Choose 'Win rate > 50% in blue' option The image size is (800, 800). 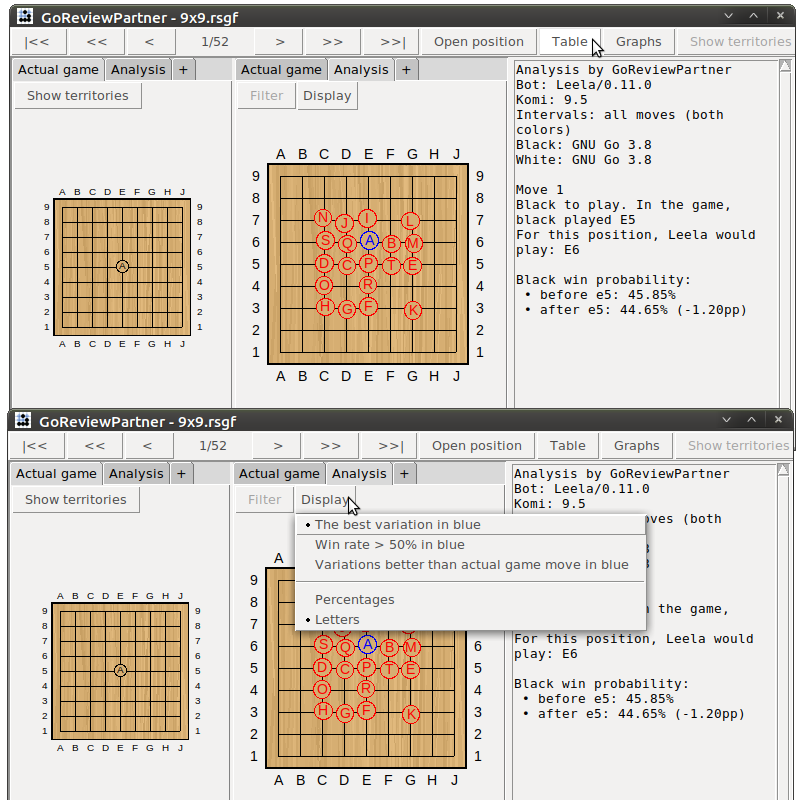click(x=389, y=545)
